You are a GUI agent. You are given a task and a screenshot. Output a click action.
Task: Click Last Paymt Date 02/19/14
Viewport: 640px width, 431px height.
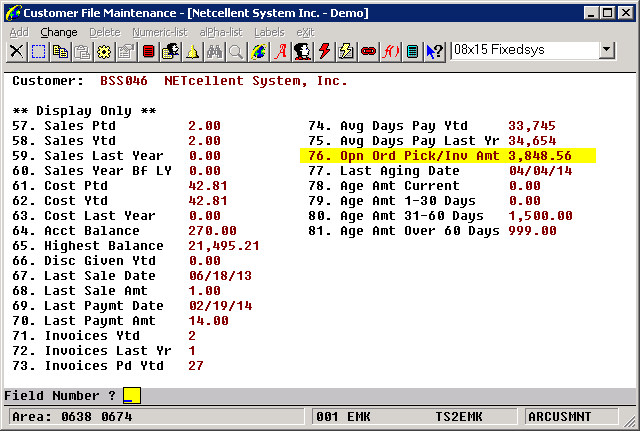220,306
